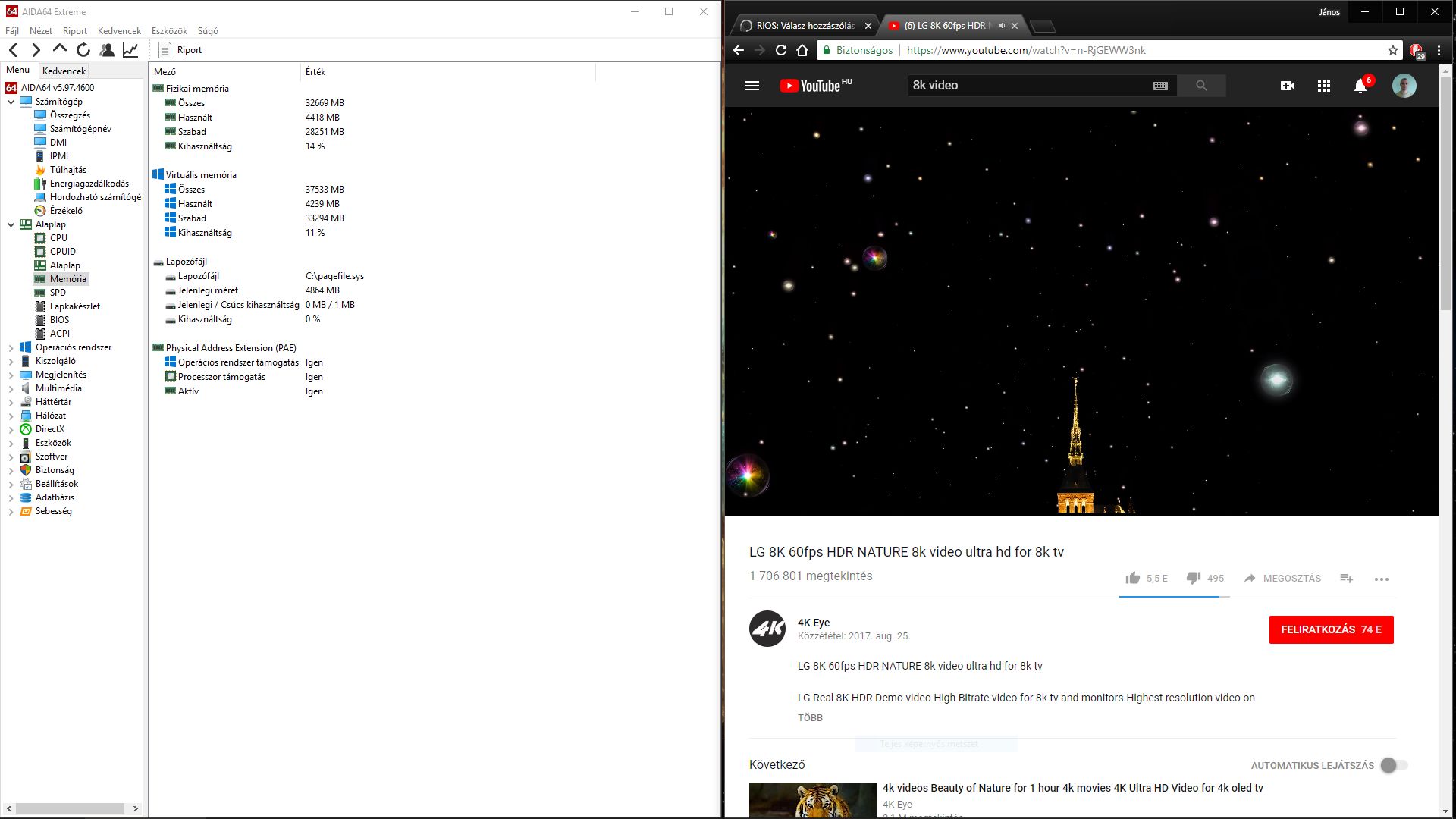Expand the DirectX node
The width and height of the screenshot is (1456, 819).
click(x=11, y=430)
